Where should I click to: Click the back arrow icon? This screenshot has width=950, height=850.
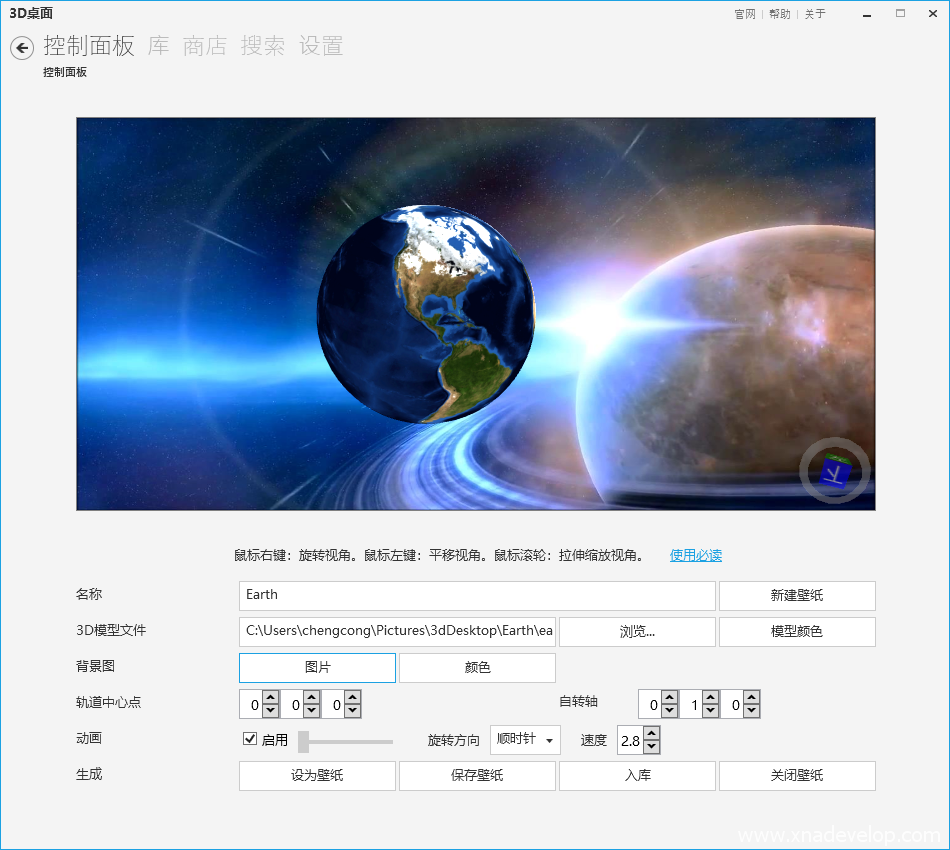pyautogui.click(x=22, y=48)
